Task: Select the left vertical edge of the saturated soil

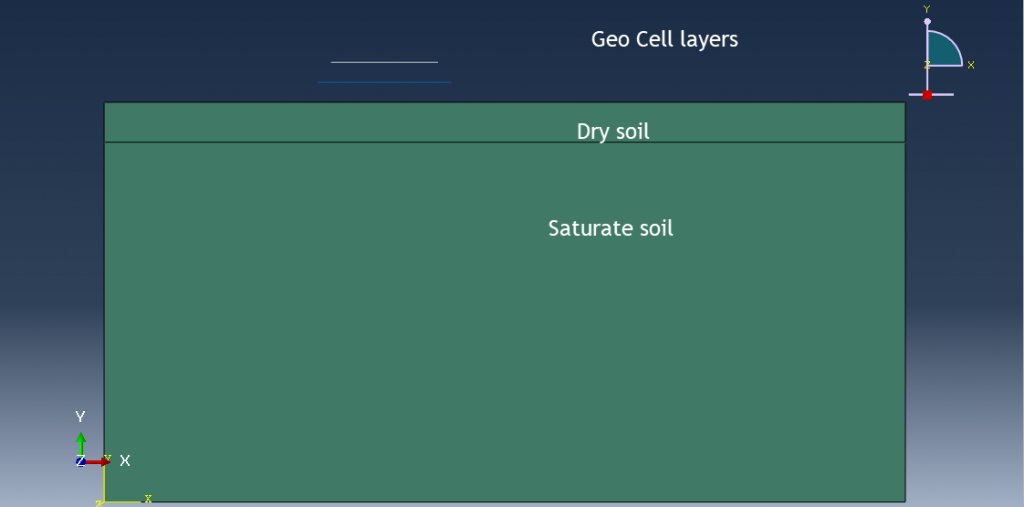Action: [104, 321]
